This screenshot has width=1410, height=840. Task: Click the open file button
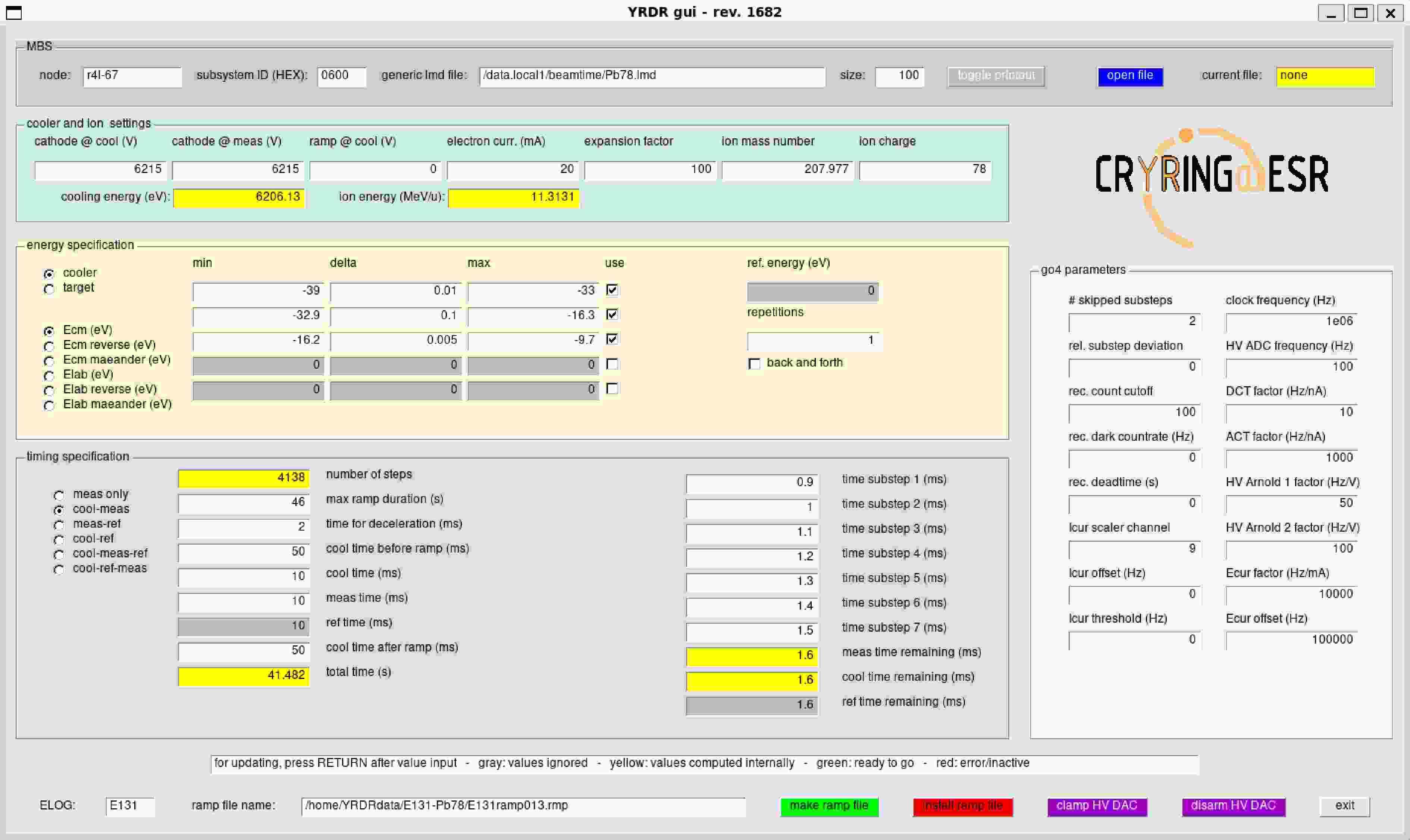tap(1130, 76)
